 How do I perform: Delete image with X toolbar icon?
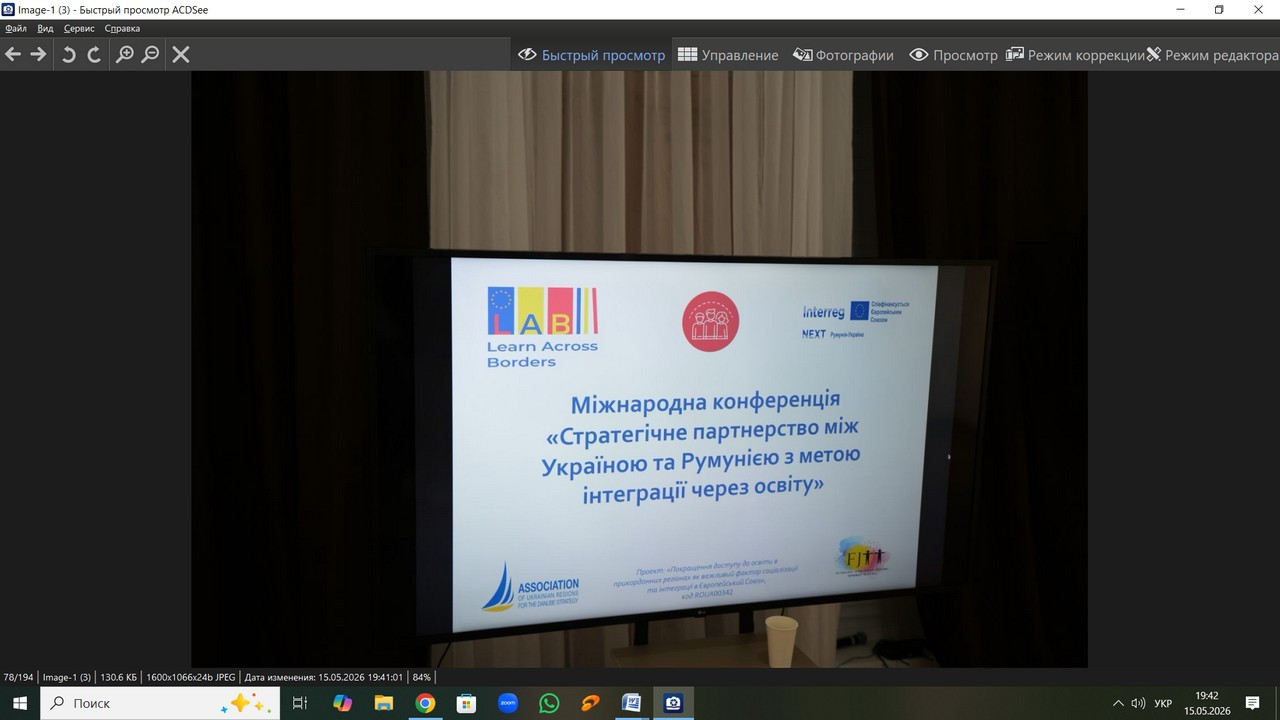pos(181,54)
